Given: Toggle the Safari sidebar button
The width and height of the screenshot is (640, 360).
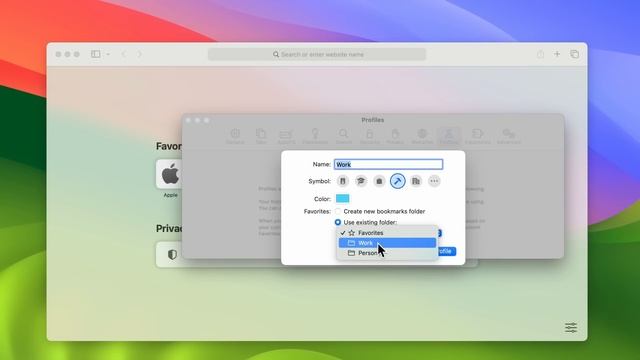Looking at the screenshot, I should point(96,54).
